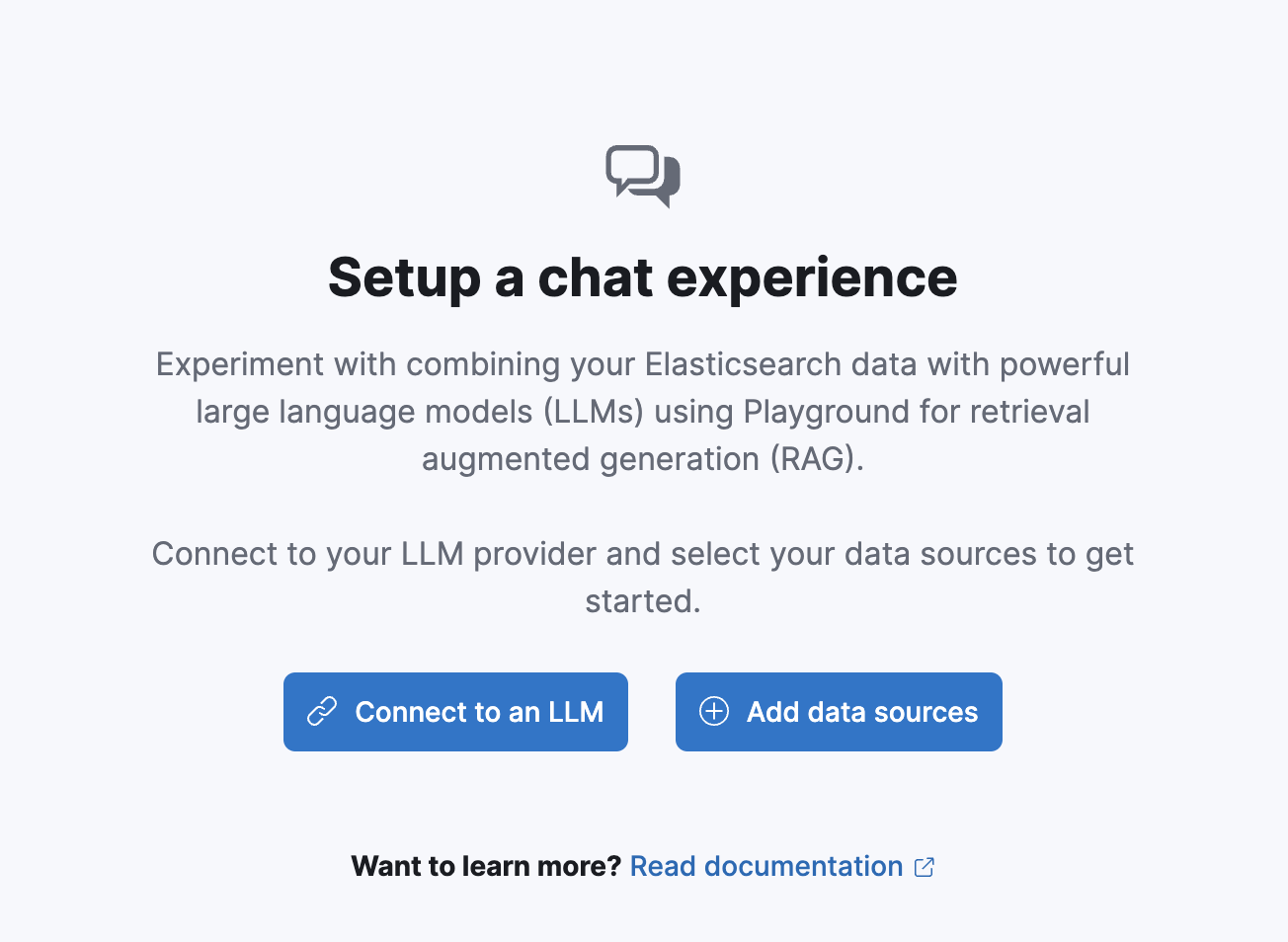Click the "(LLMs)" abbreviation in the description

pos(594,412)
